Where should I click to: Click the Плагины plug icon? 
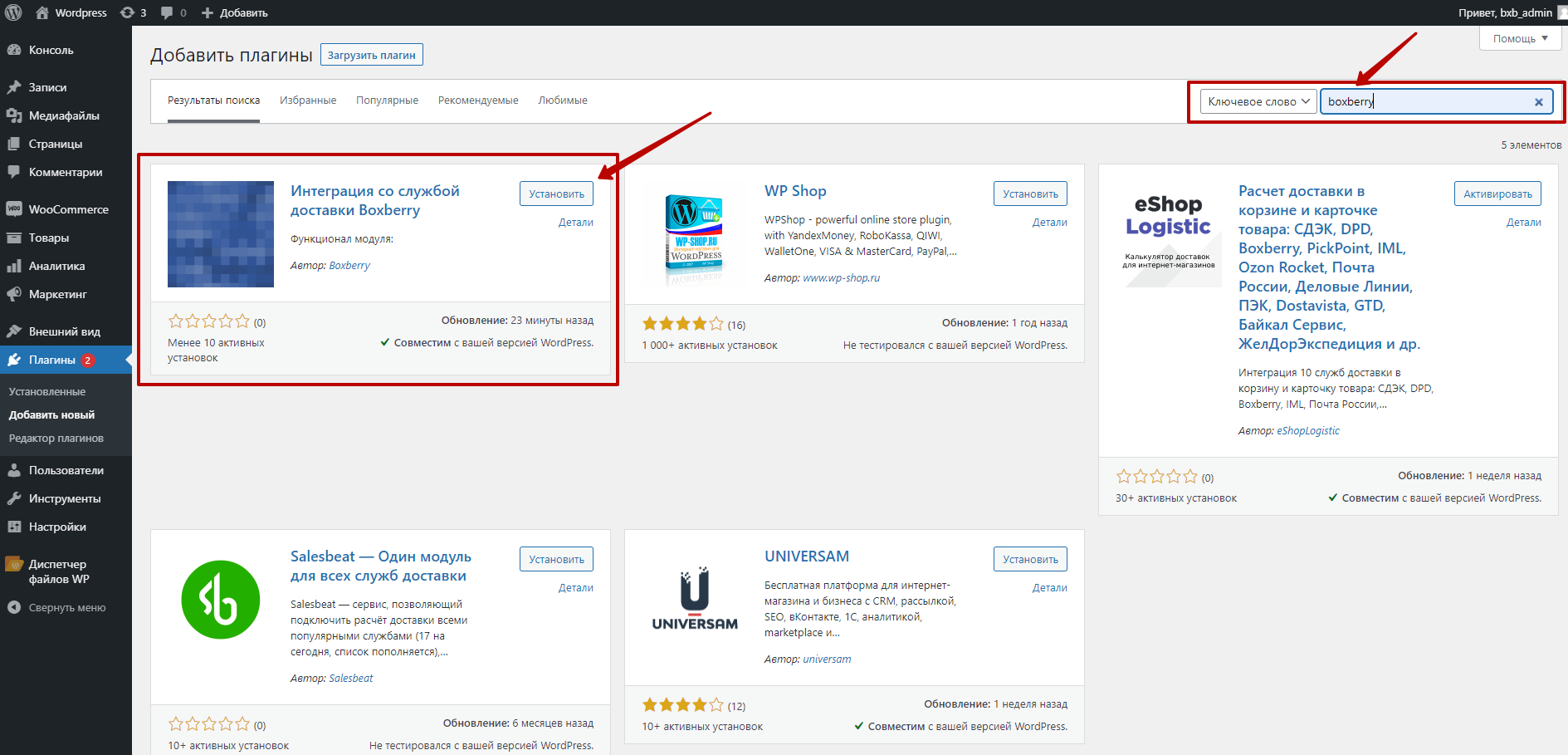(14, 360)
